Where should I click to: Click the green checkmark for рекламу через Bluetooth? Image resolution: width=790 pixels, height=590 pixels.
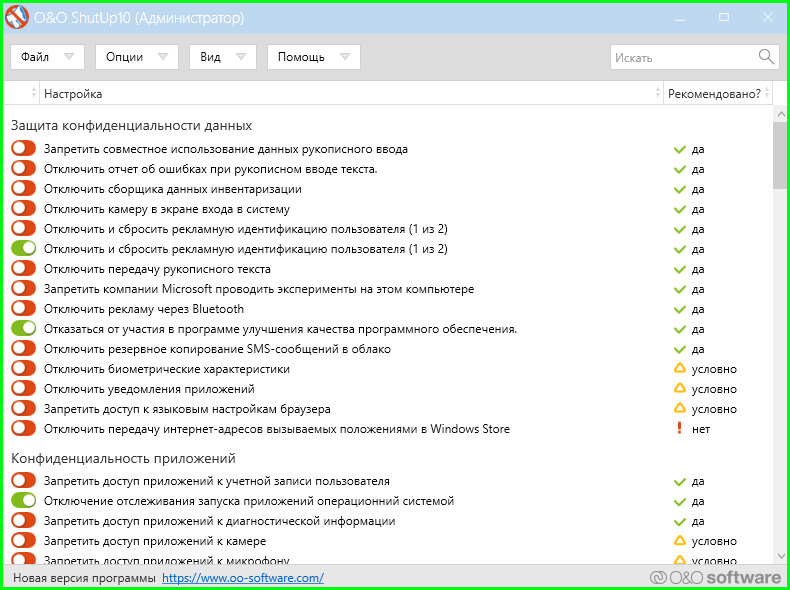(x=680, y=309)
